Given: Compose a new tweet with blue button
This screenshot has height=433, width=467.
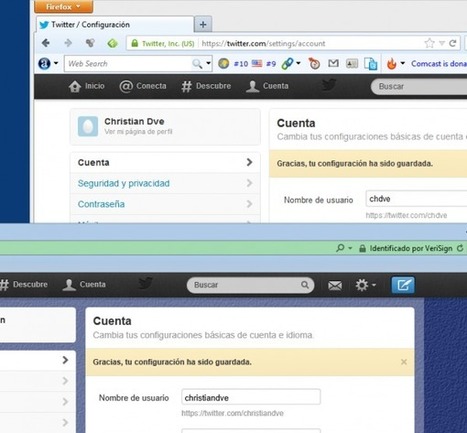Looking at the screenshot, I should point(403,285).
